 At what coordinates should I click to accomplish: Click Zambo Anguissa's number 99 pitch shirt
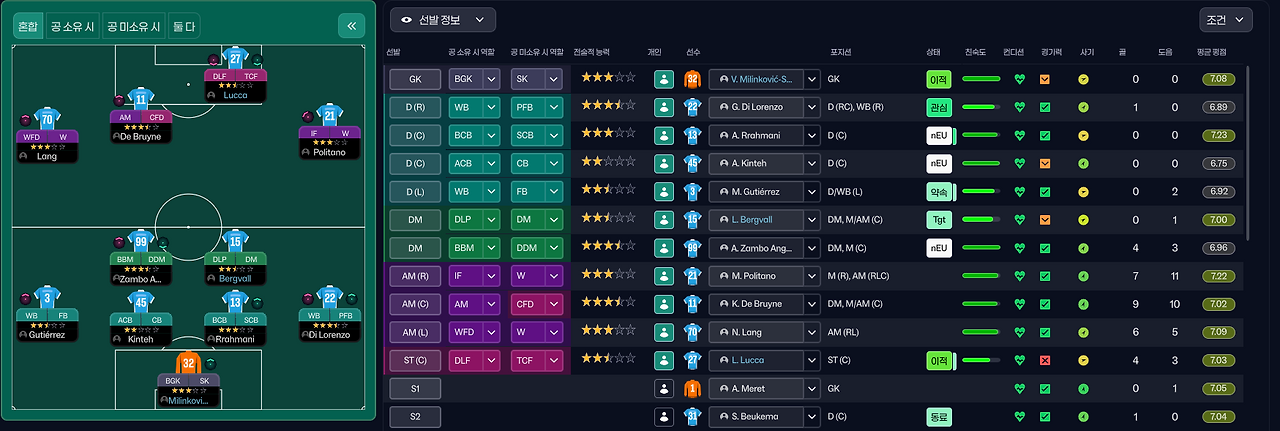click(x=141, y=240)
